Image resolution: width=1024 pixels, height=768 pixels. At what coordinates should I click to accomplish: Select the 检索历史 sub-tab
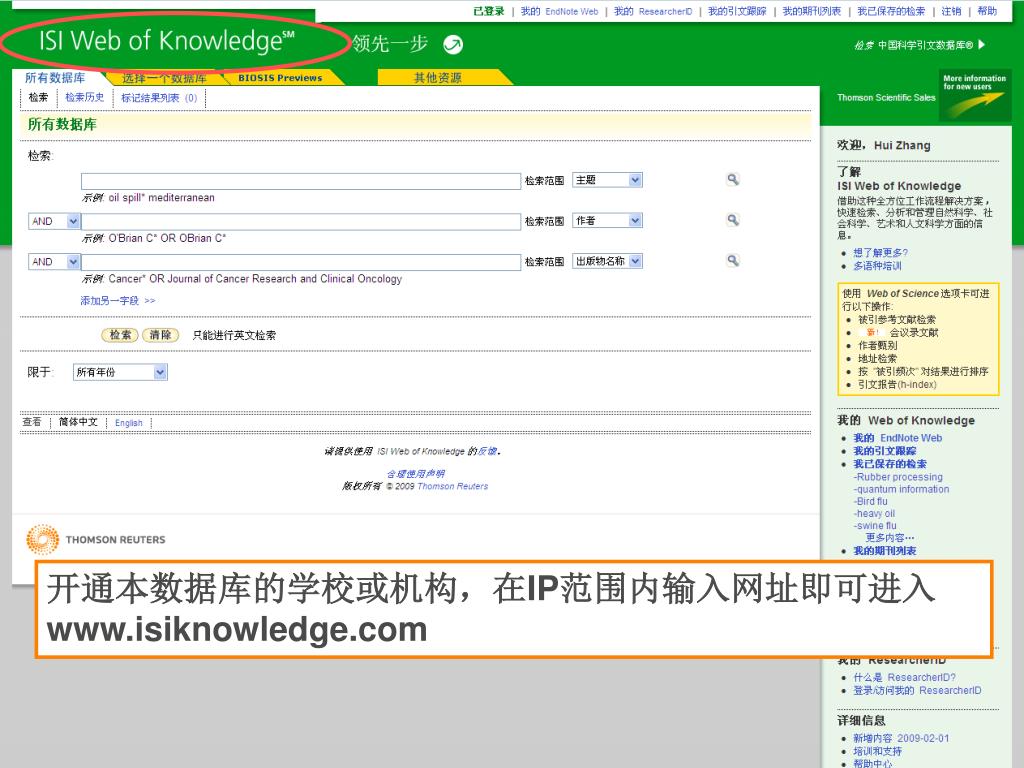85,97
